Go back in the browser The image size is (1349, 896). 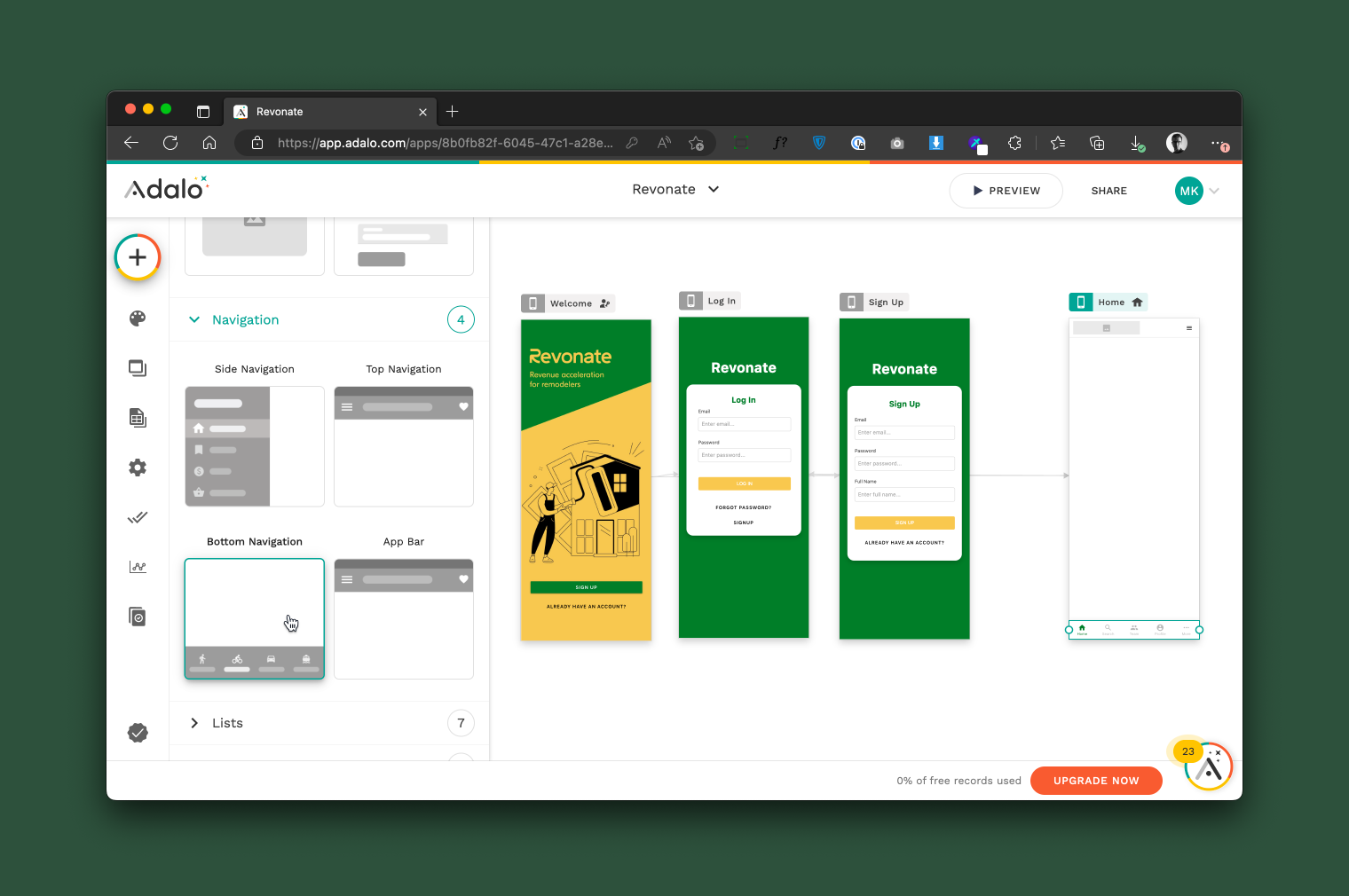[131, 143]
